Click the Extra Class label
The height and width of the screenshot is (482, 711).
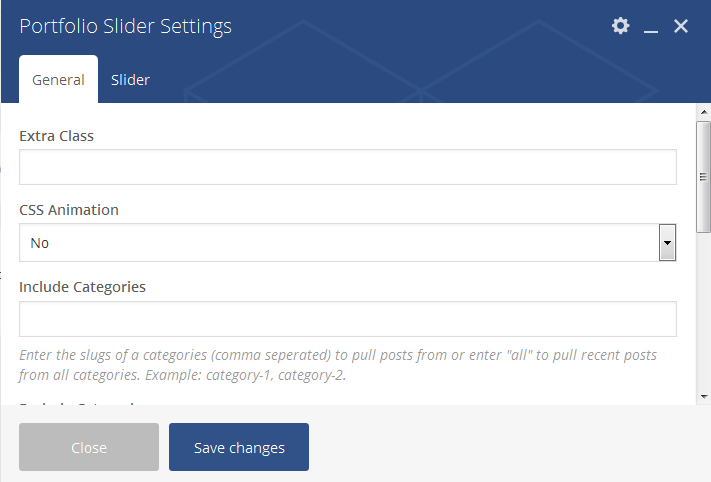56,135
